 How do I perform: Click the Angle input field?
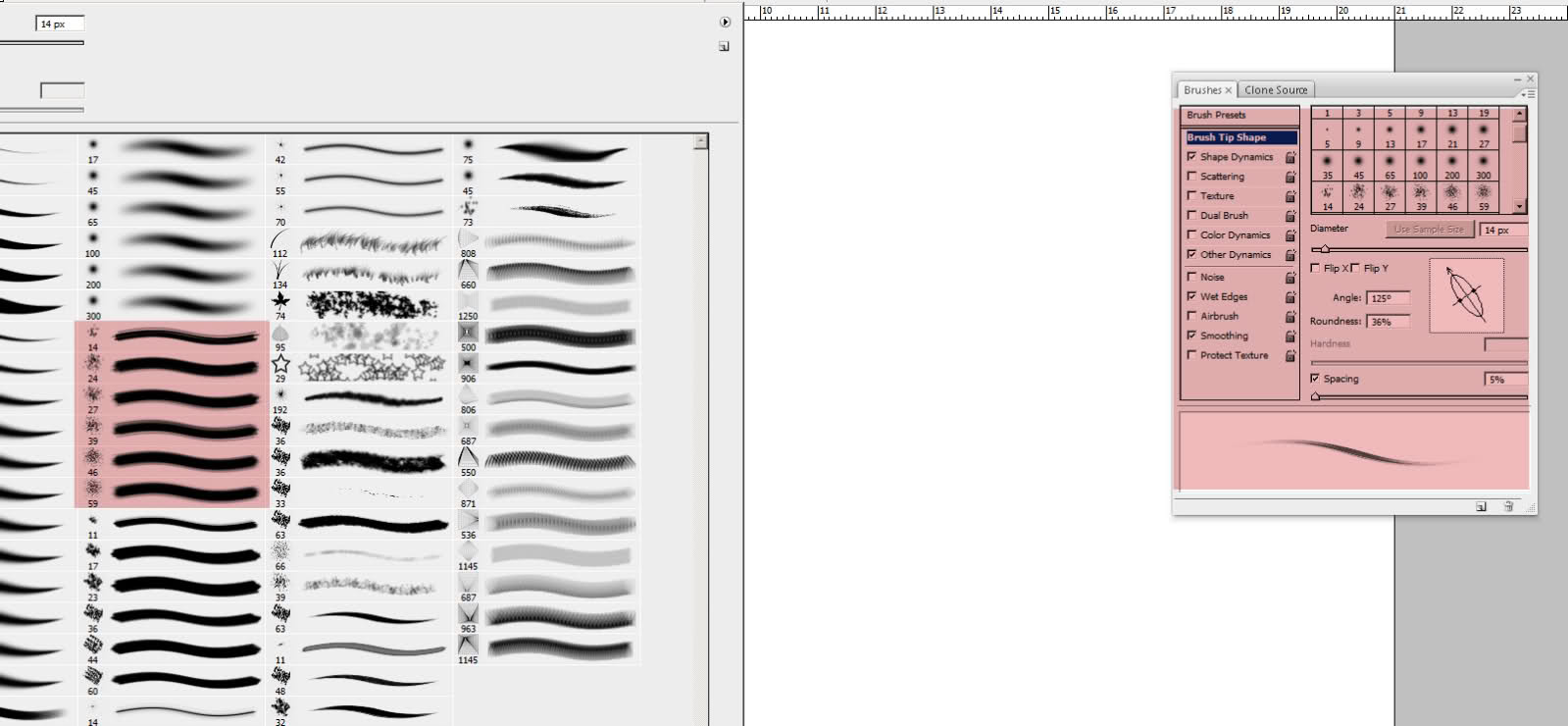1388,298
